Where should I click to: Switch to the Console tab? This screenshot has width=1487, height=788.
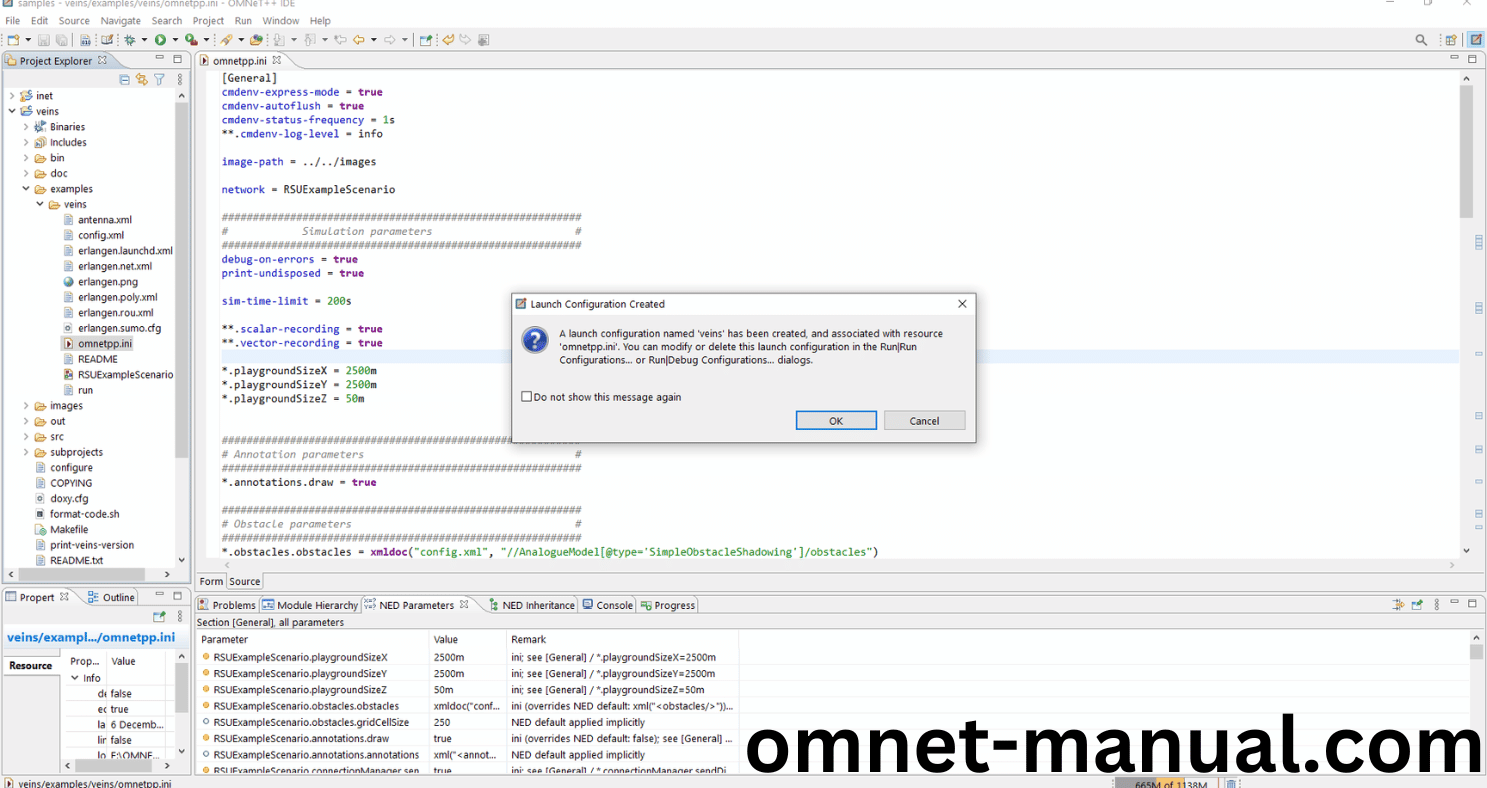613,604
